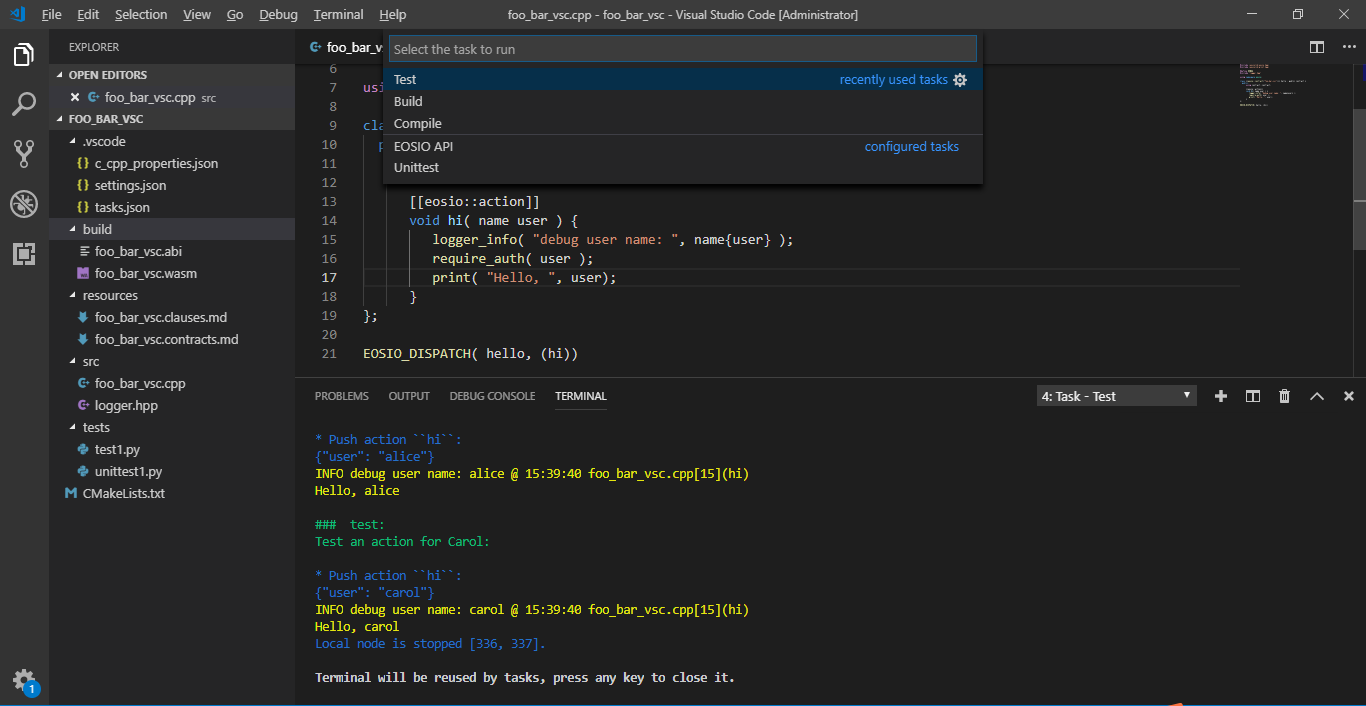
Task: Open foo_bar_vsc.wasm file
Action: tap(172, 273)
